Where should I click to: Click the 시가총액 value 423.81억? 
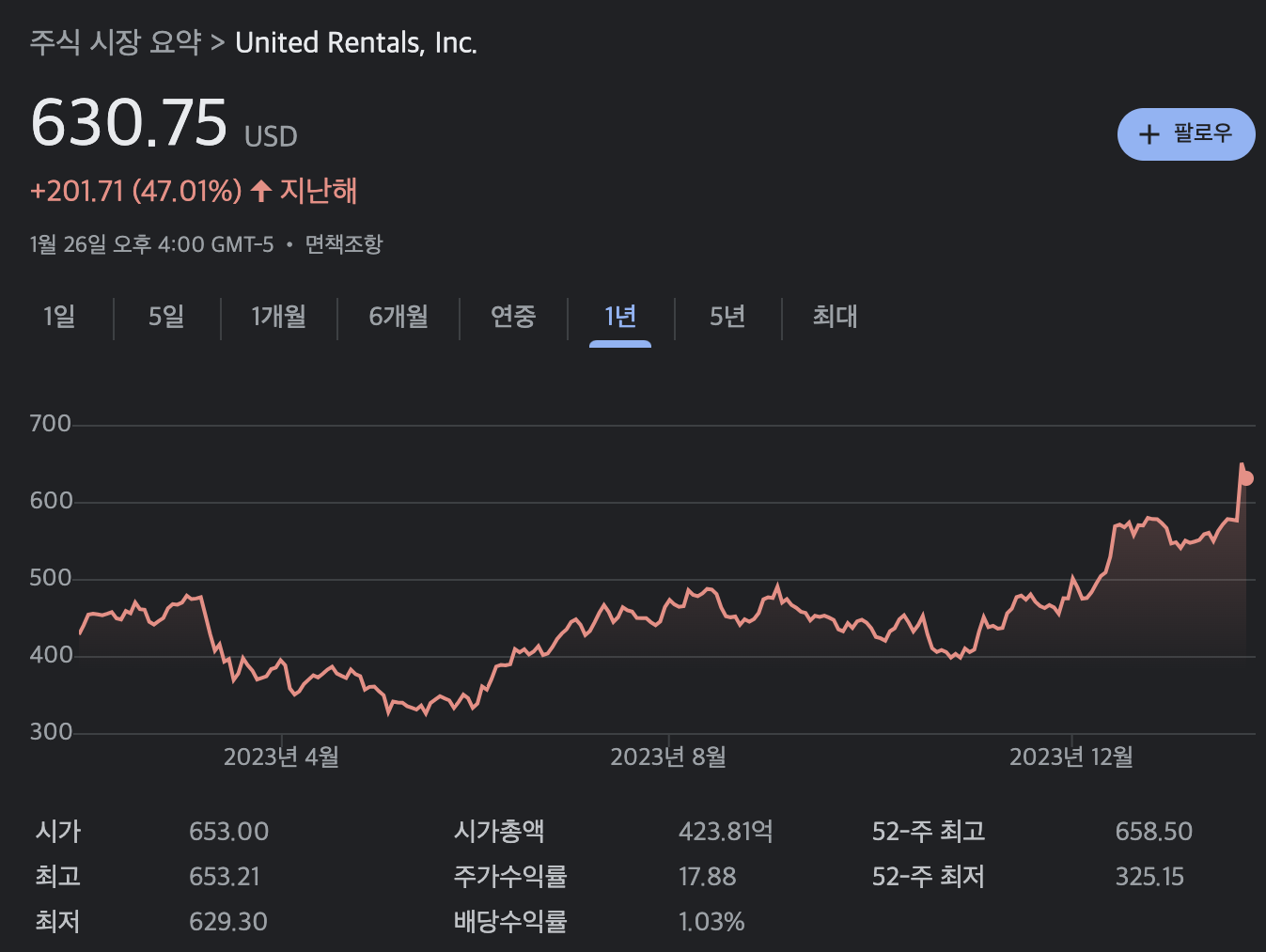click(726, 832)
